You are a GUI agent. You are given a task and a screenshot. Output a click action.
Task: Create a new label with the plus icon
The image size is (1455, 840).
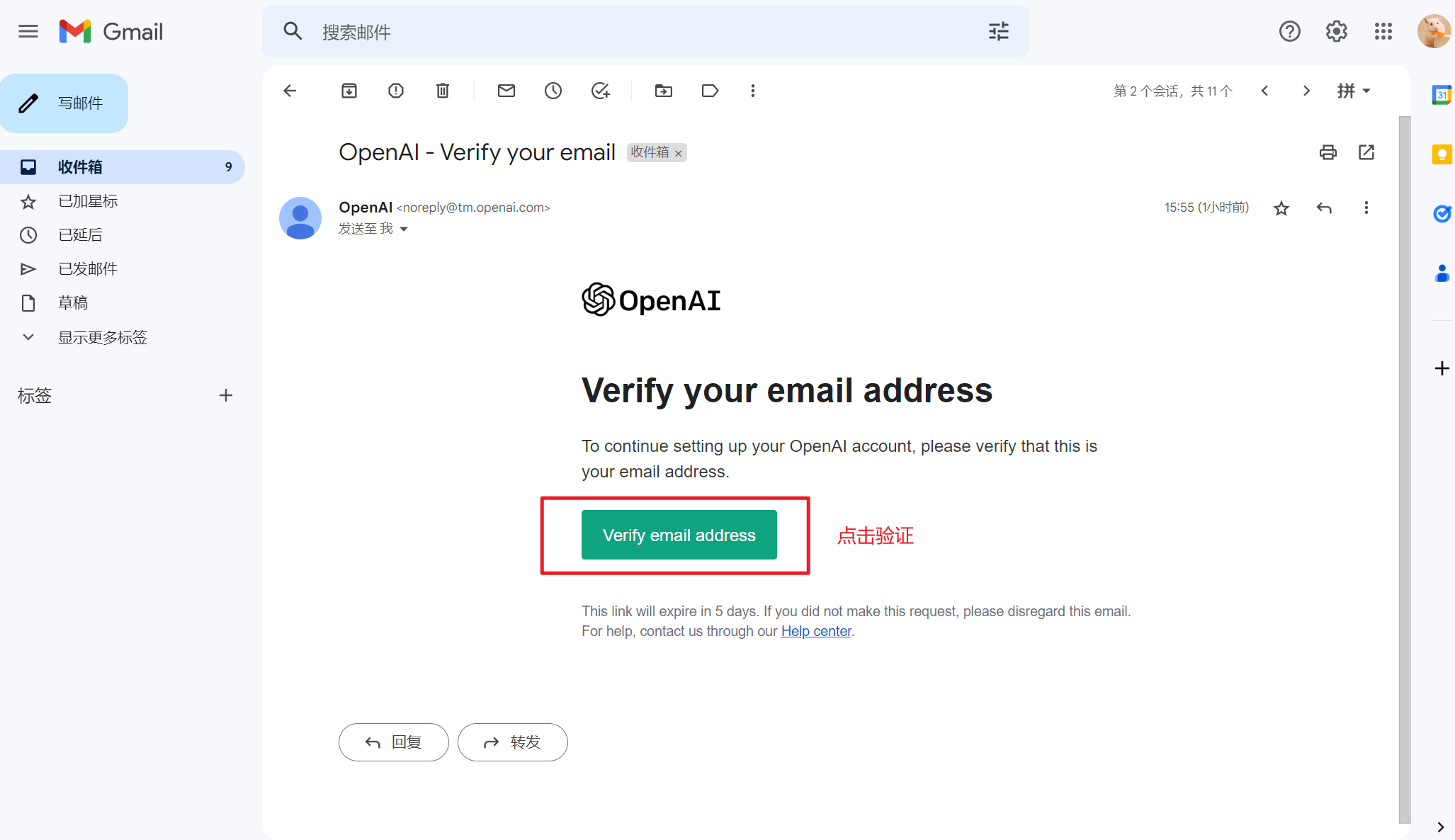click(225, 395)
